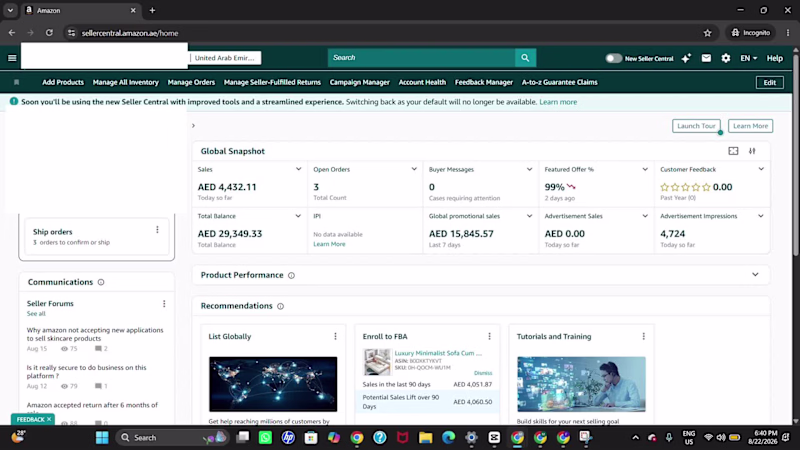Open the Luxury Minimalist Sofa Cum product link
The image size is (800, 450).
pyautogui.click(x=438, y=353)
